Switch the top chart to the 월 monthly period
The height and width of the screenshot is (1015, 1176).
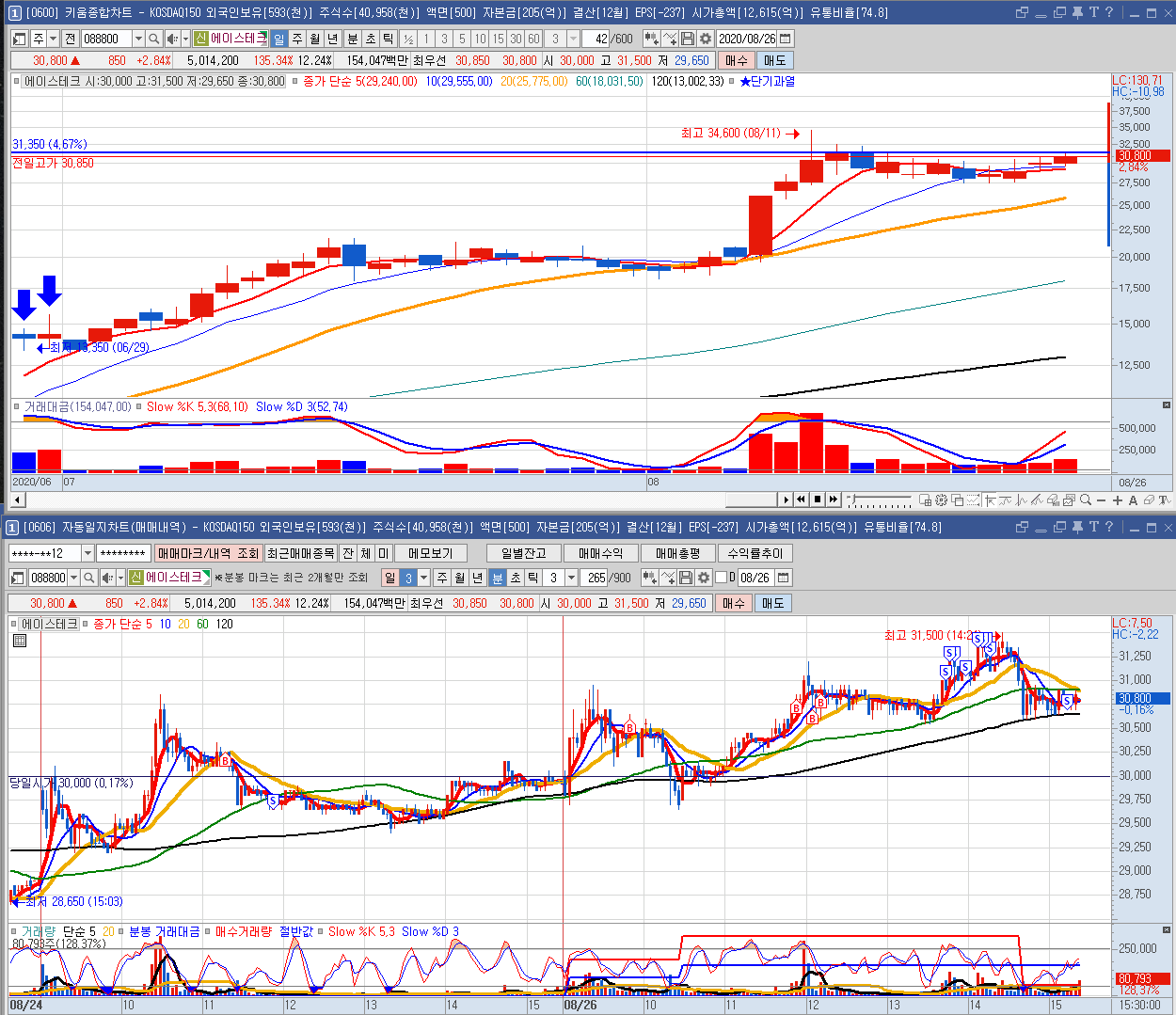point(315,39)
